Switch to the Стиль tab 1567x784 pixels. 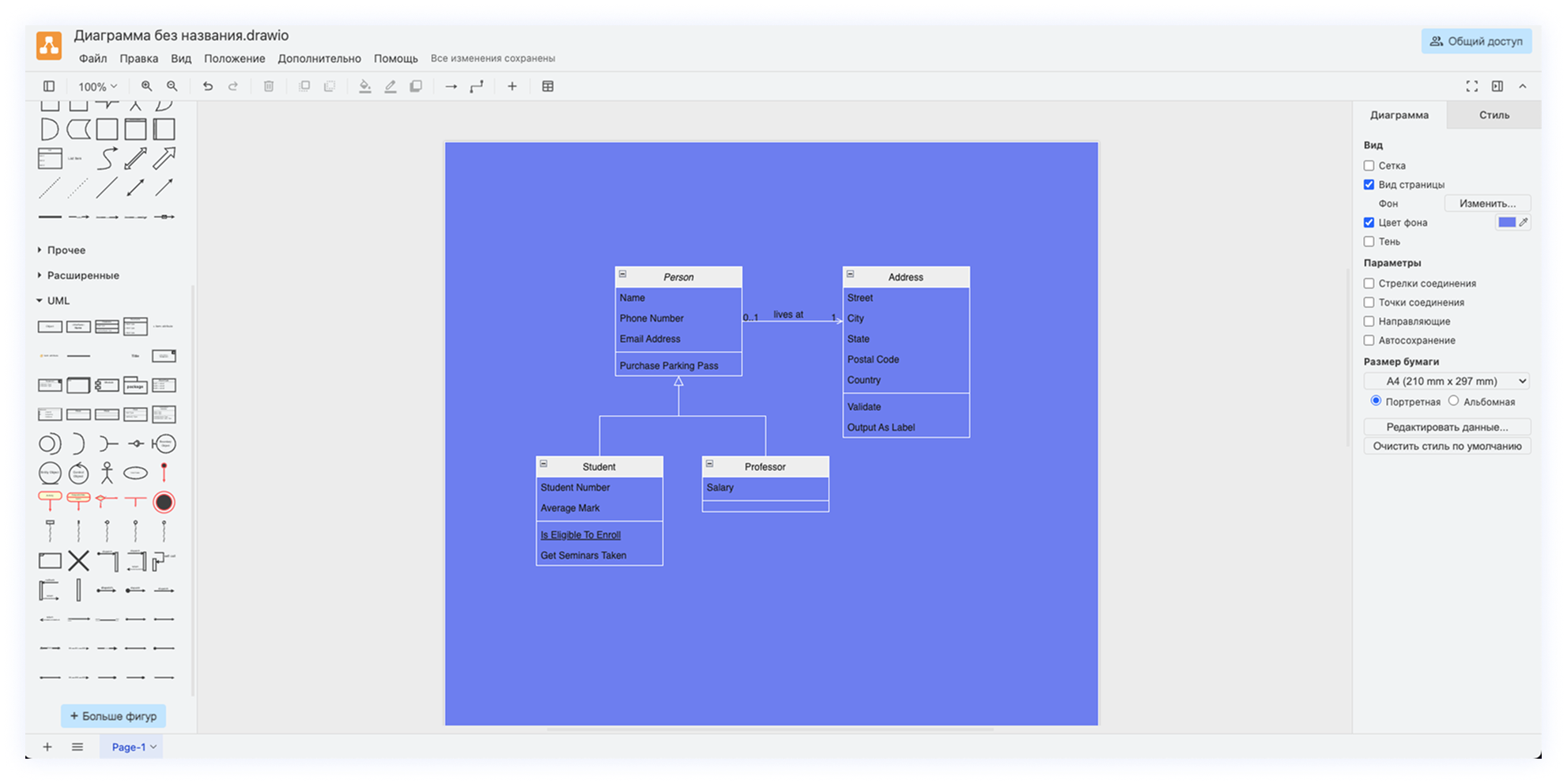pyautogui.click(x=1493, y=115)
